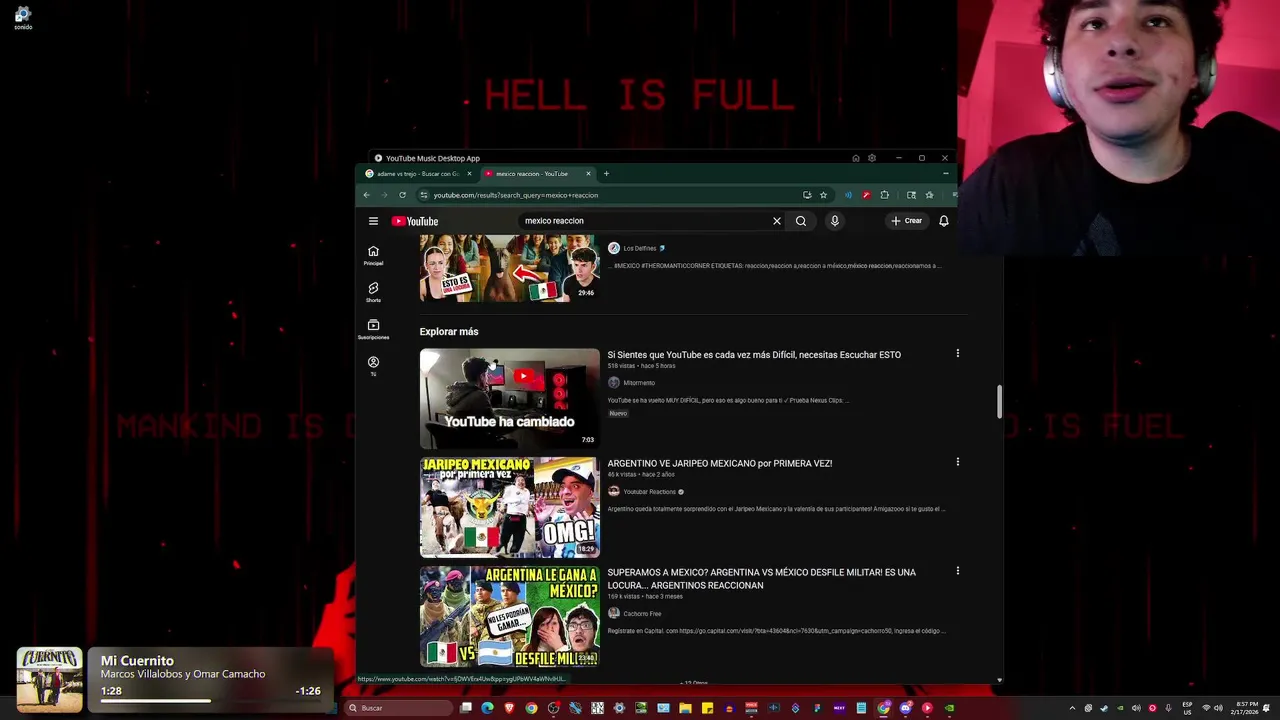
Task: Click the YouTube search field with 'mexico reaccion'
Action: pyautogui.click(x=645, y=221)
